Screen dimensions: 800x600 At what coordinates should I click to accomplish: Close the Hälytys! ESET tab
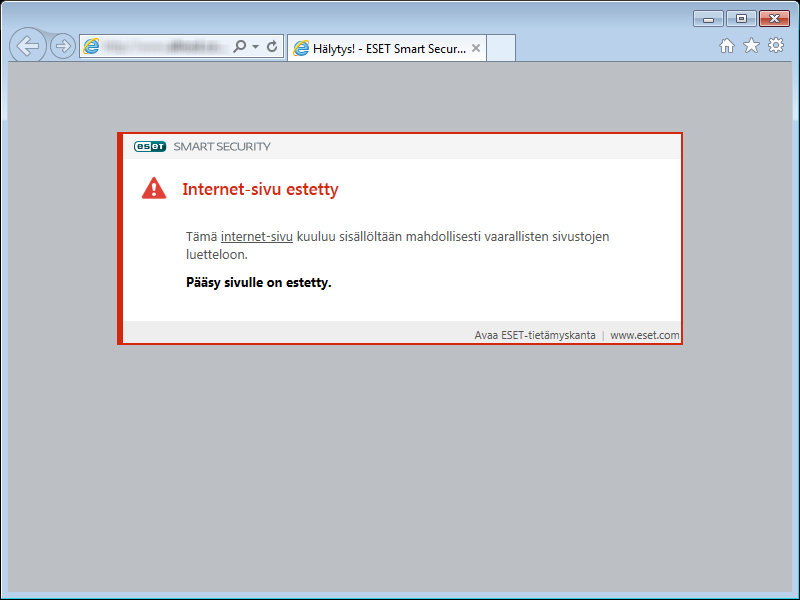(x=476, y=48)
